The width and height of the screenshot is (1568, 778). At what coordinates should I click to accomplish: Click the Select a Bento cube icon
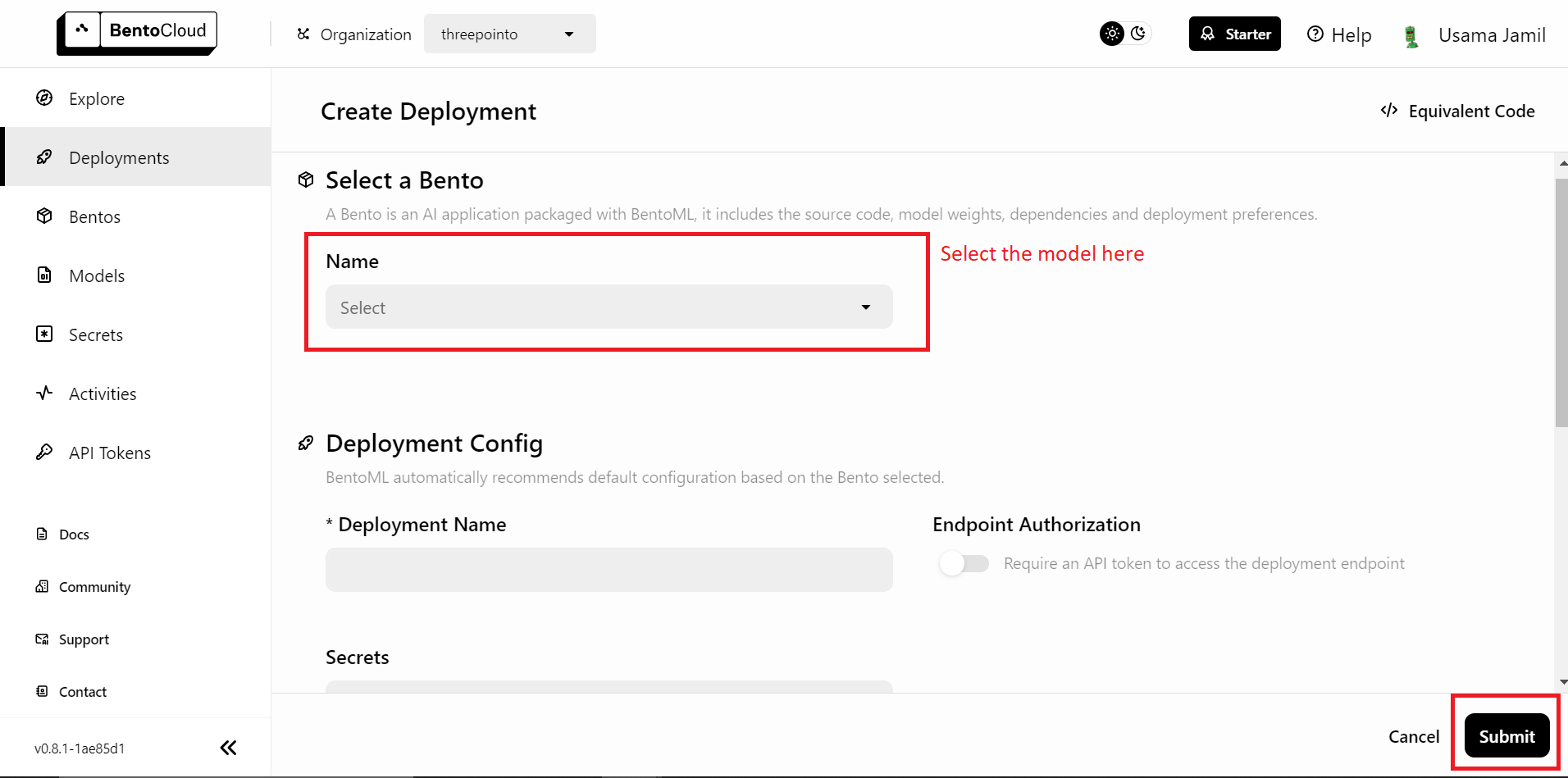(x=306, y=180)
